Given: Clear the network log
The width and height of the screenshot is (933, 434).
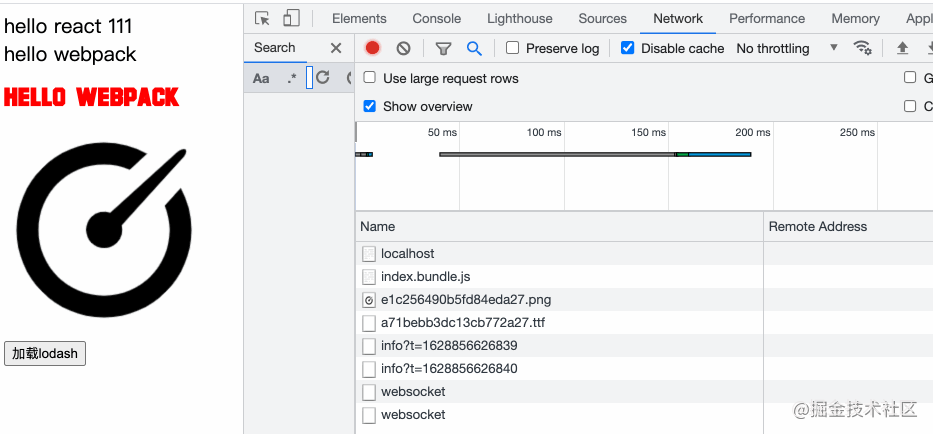Looking at the screenshot, I should tap(403, 48).
